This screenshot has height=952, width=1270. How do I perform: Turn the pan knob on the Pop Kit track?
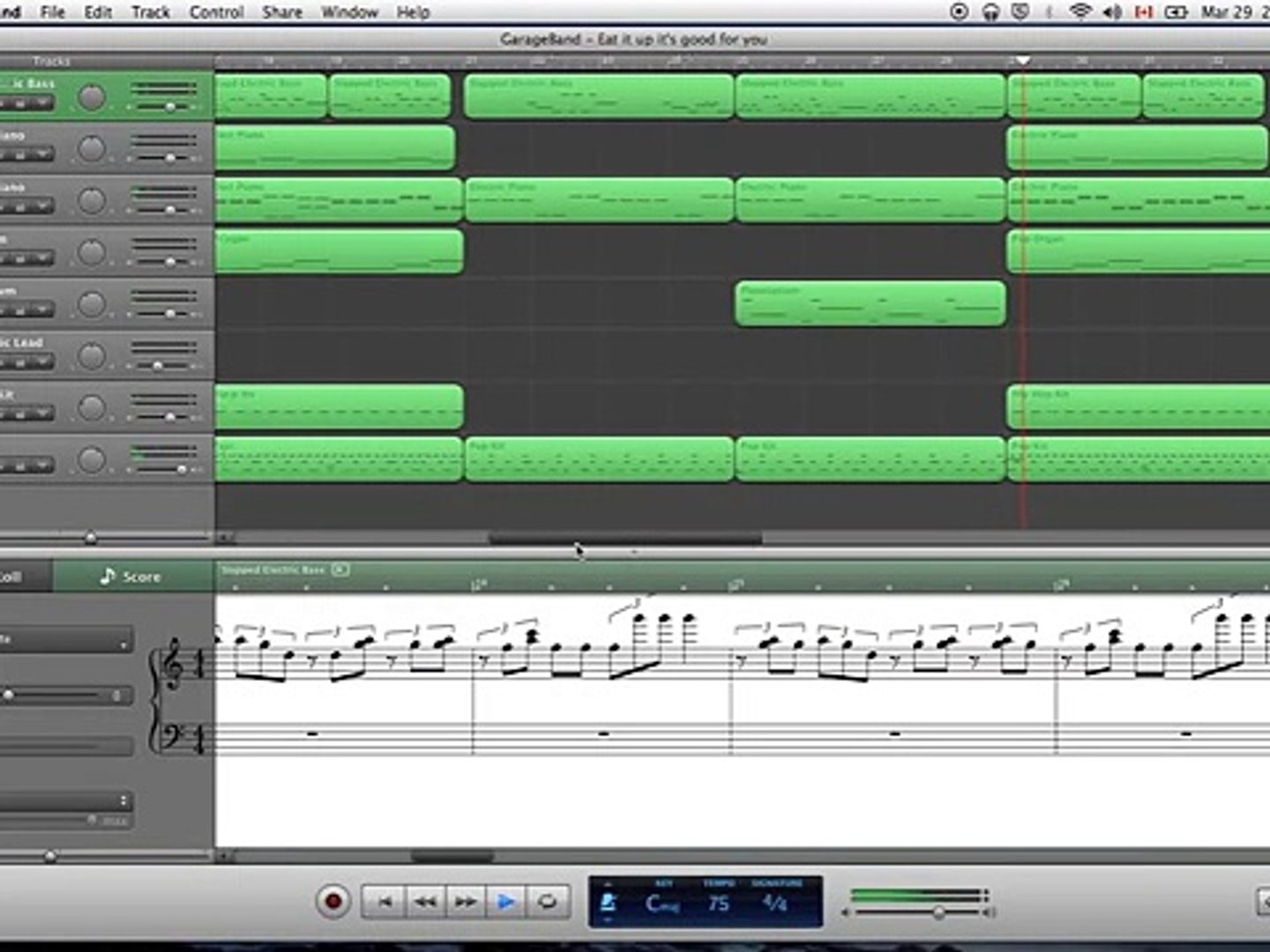click(x=92, y=460)
